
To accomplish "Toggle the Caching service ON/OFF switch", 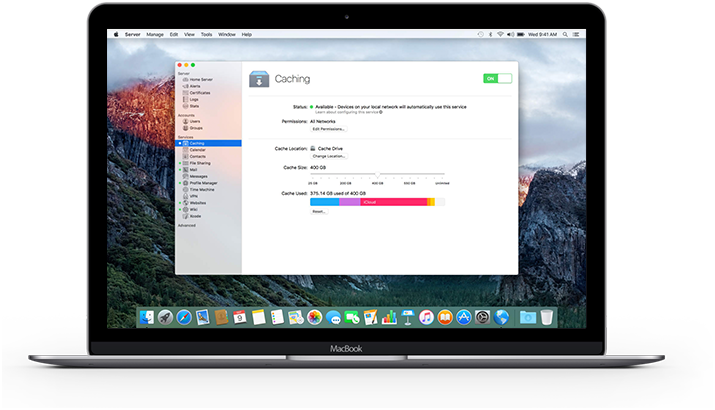I will pos(496,78).
